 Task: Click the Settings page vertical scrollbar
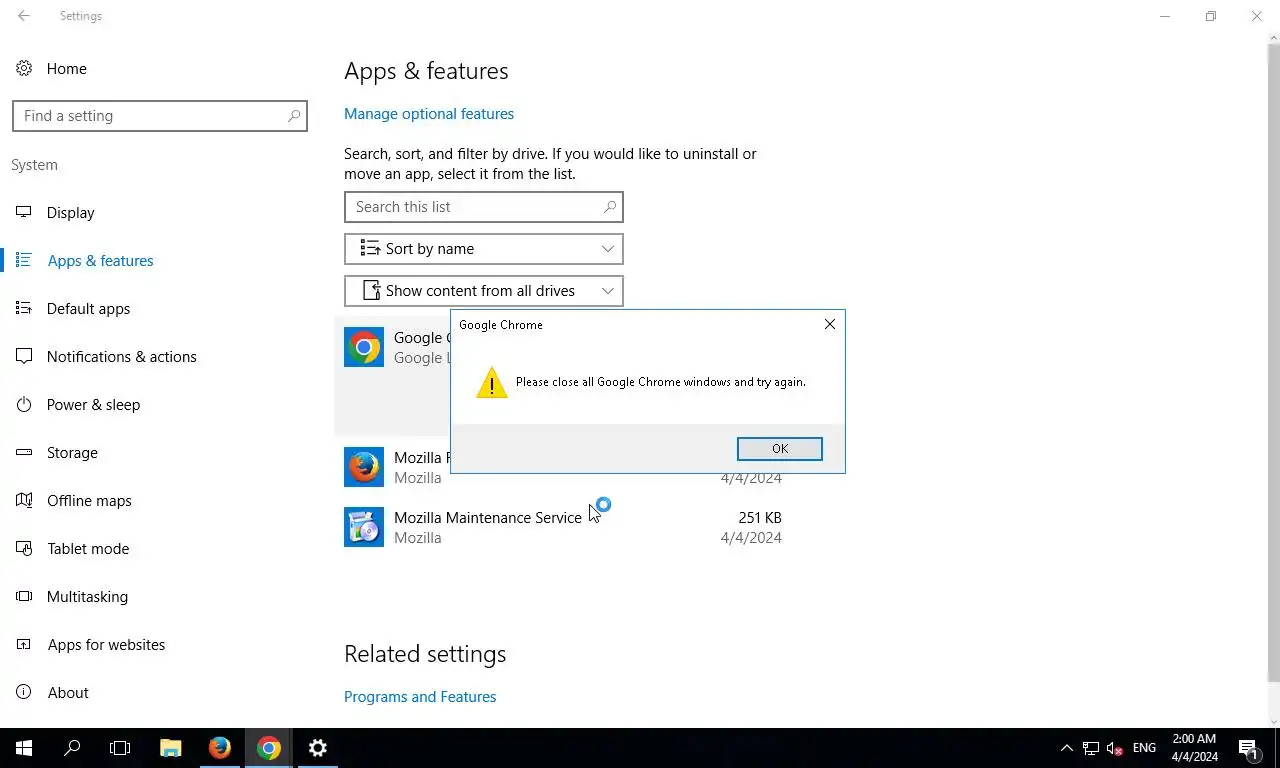point(1273,364)
